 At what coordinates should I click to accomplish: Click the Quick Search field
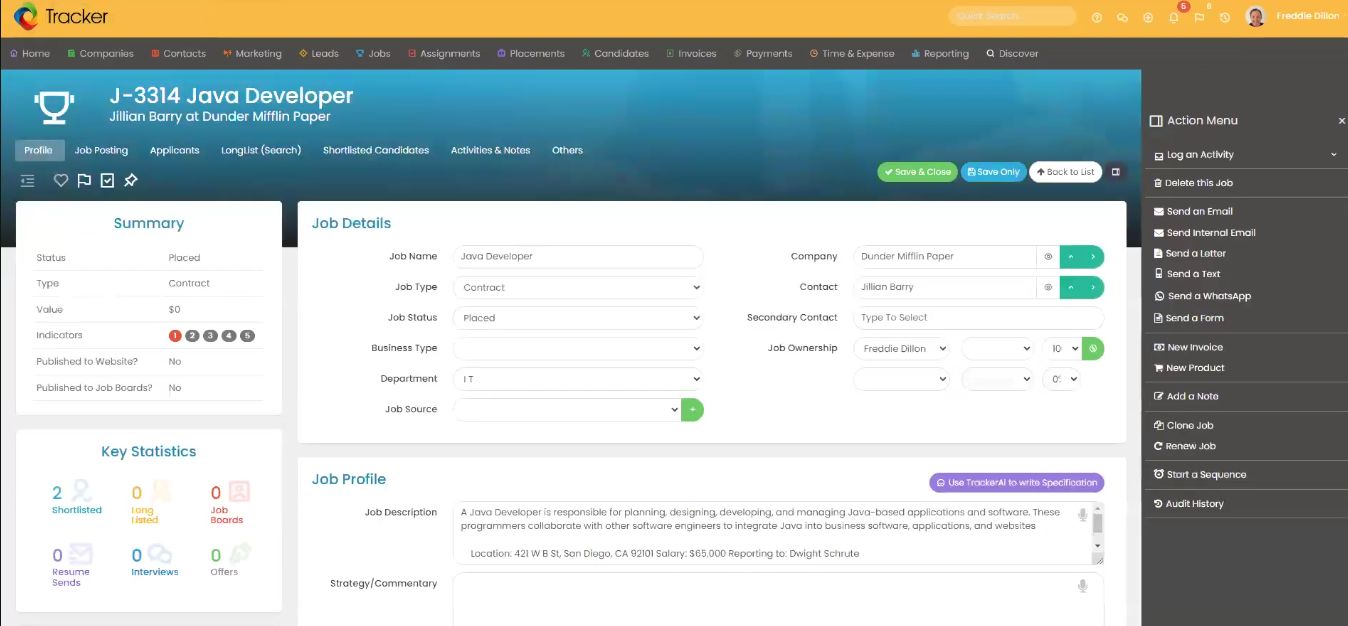pos(1012,16)
